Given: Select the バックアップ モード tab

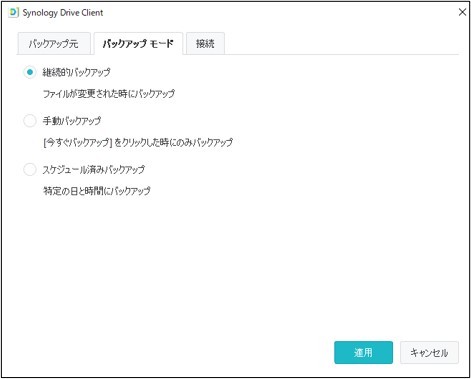Looking at the screenshot, I should [x=138, y=43].
